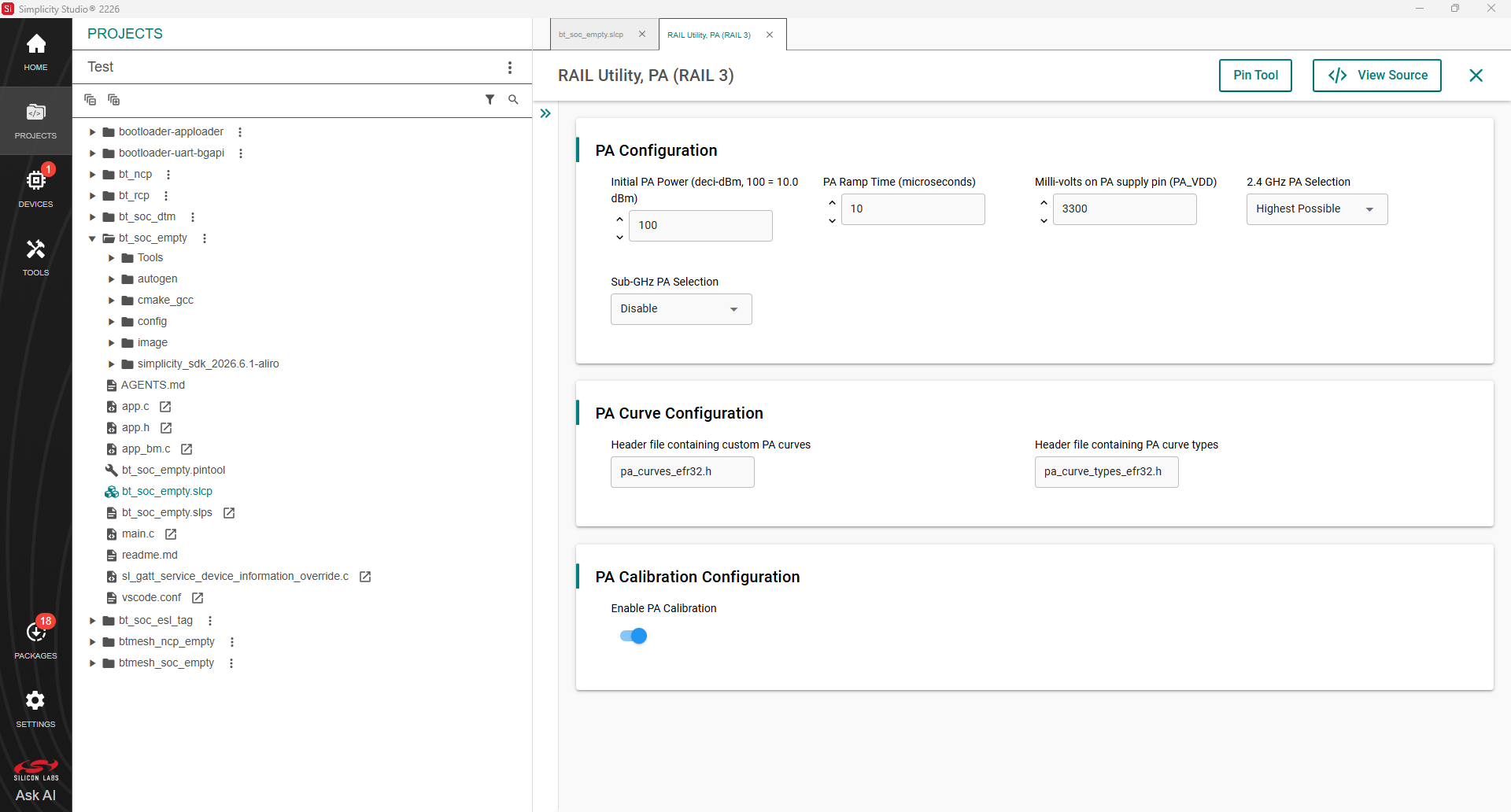
Task: Select the readme.md file
Action: pyautogui.click(x=150, y=555)
